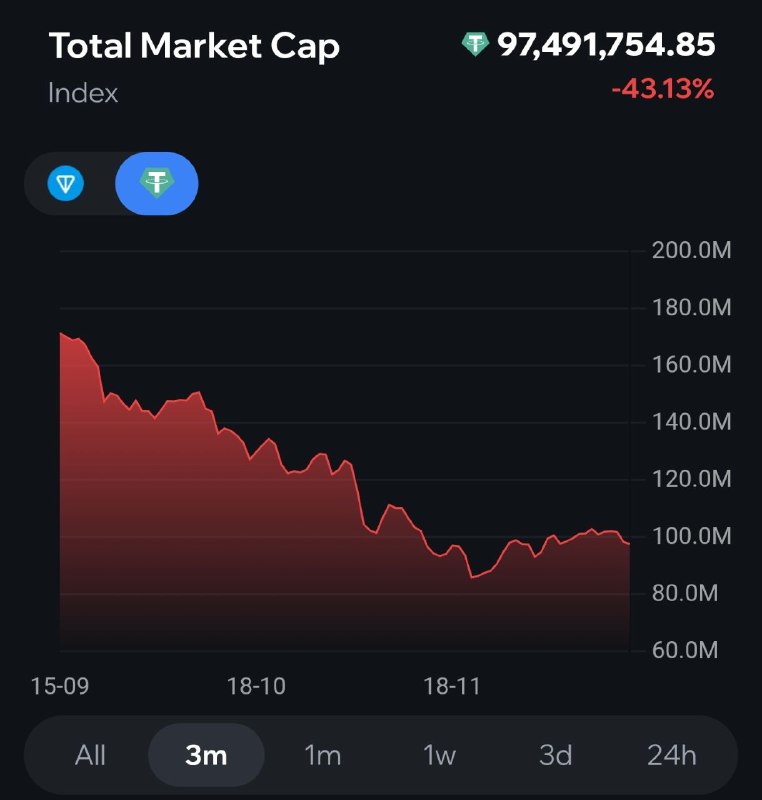Switch currency to Toncoin icon
The height and width of the screenshot is (800, 762).
[66, 184]
